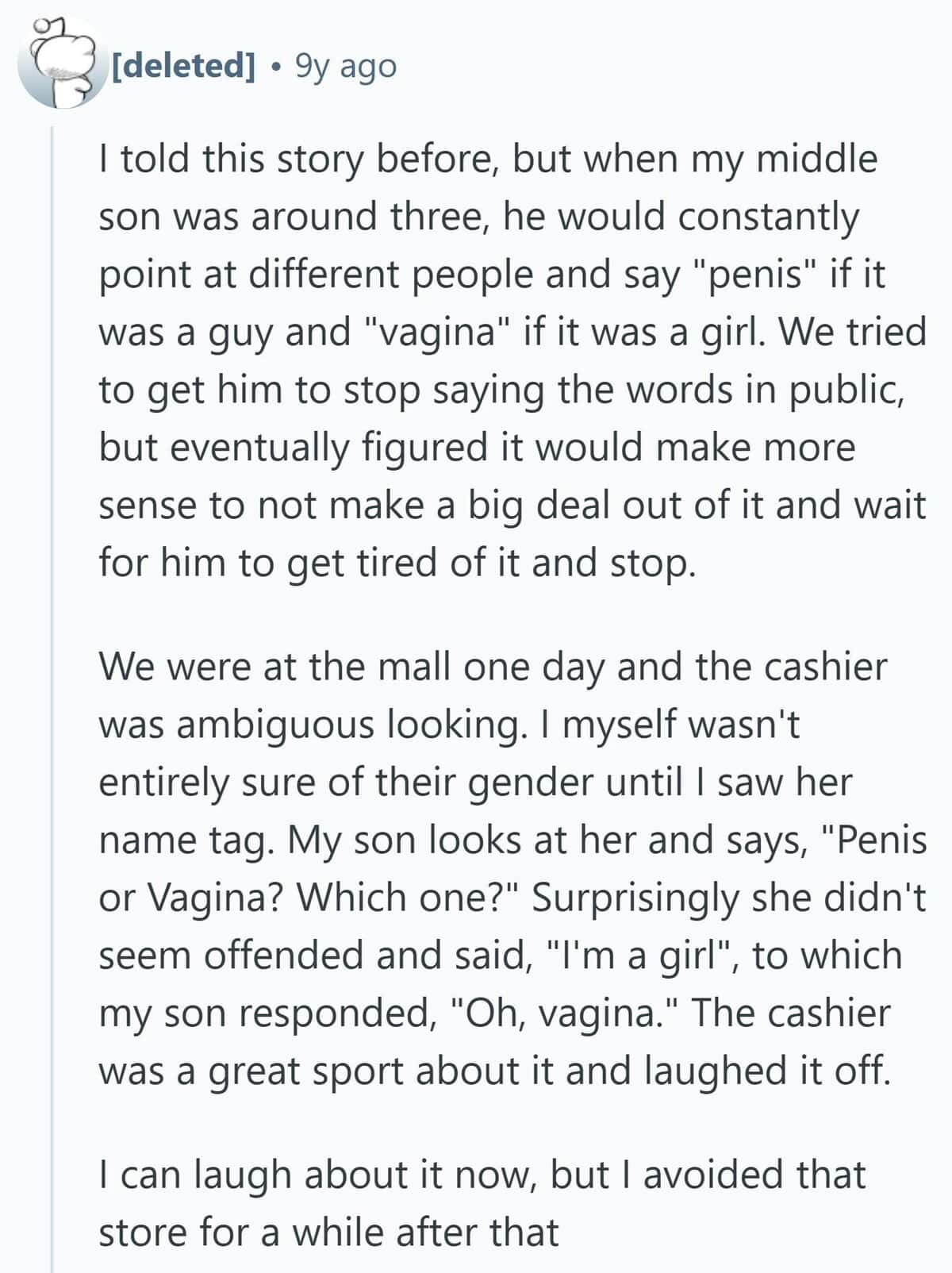Open the "9y ago" timestamp permalink
This screenshot has width=952, height=1273.
pyautogui.click(x=345, y=66)
